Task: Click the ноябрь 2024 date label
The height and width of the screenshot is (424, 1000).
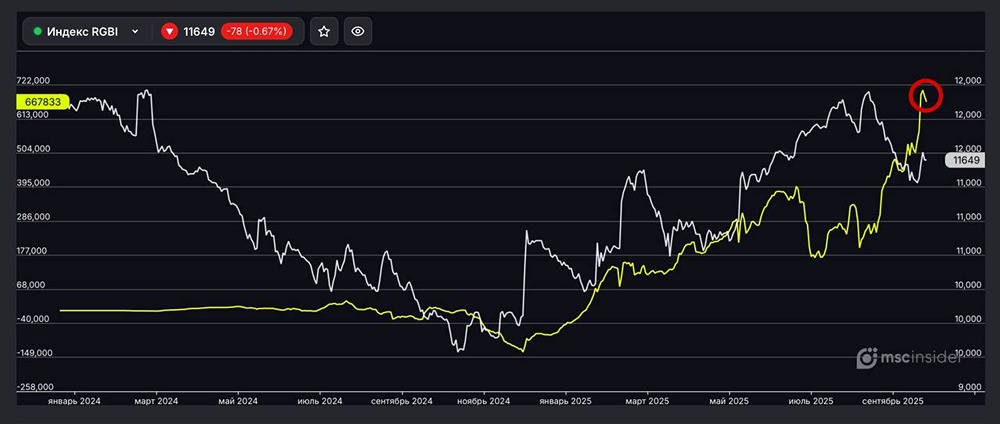Action: tap(483, 401)
